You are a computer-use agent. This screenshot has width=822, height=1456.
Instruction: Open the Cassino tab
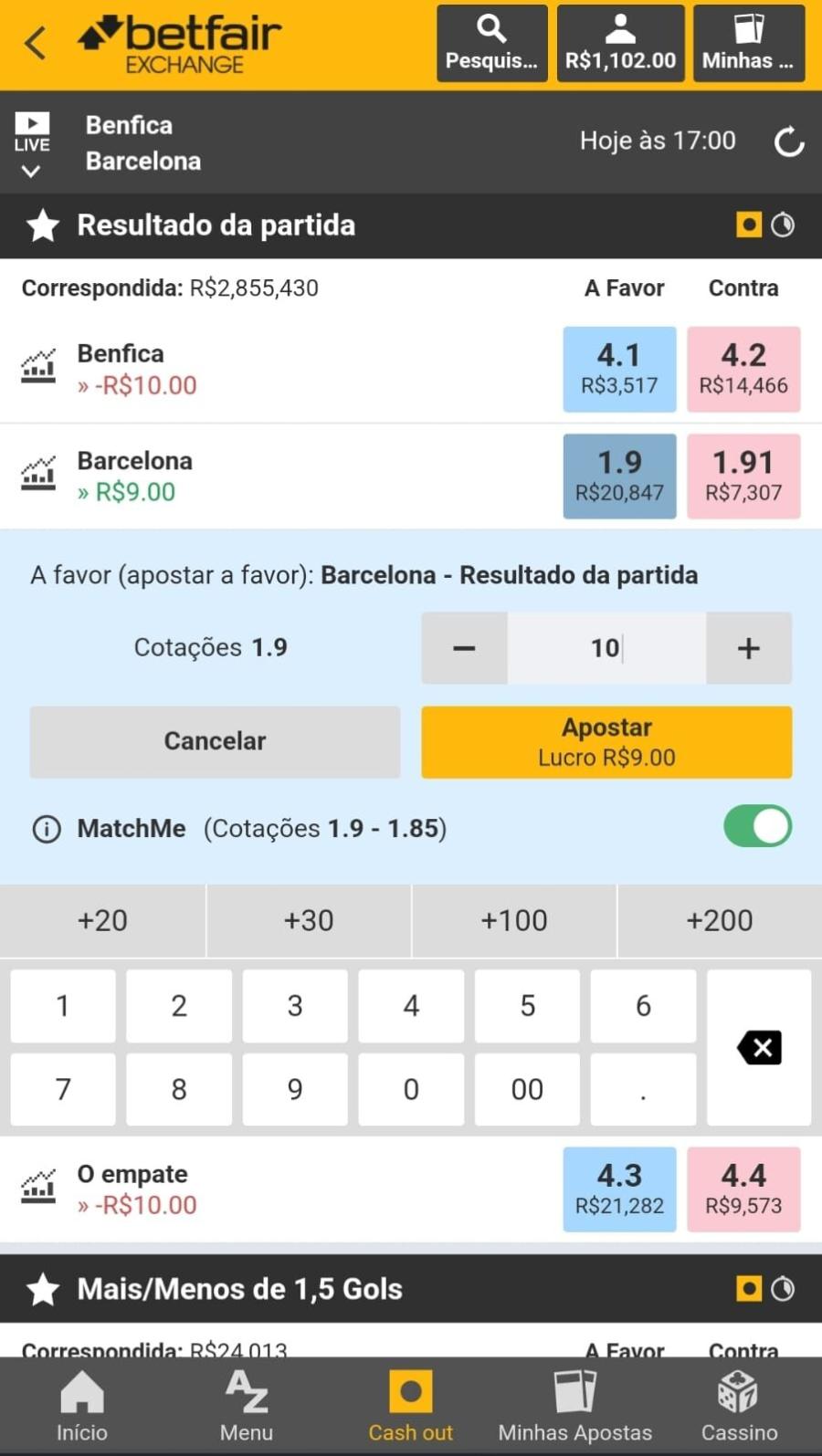pyautogui.click(x=739, y=1406)
